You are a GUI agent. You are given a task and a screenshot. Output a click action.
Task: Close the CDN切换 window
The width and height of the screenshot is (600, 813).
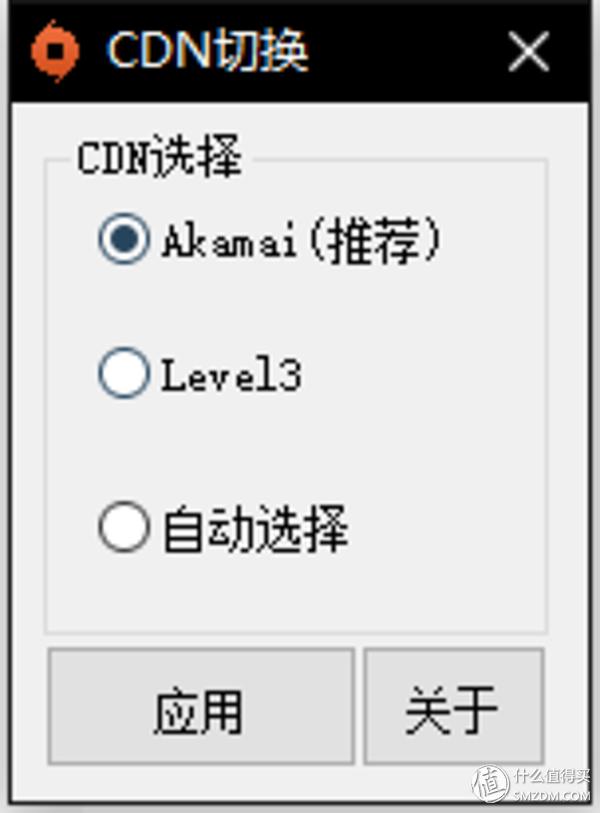pos(528,51)
